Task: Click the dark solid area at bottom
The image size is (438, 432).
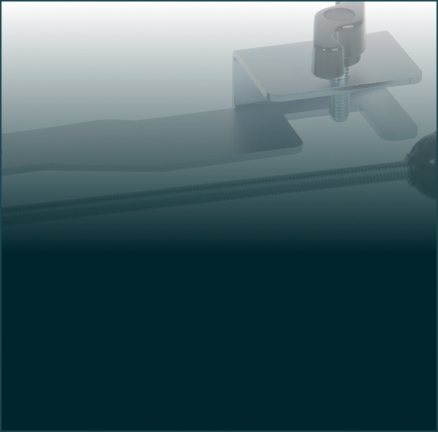Action: [219, 340]
